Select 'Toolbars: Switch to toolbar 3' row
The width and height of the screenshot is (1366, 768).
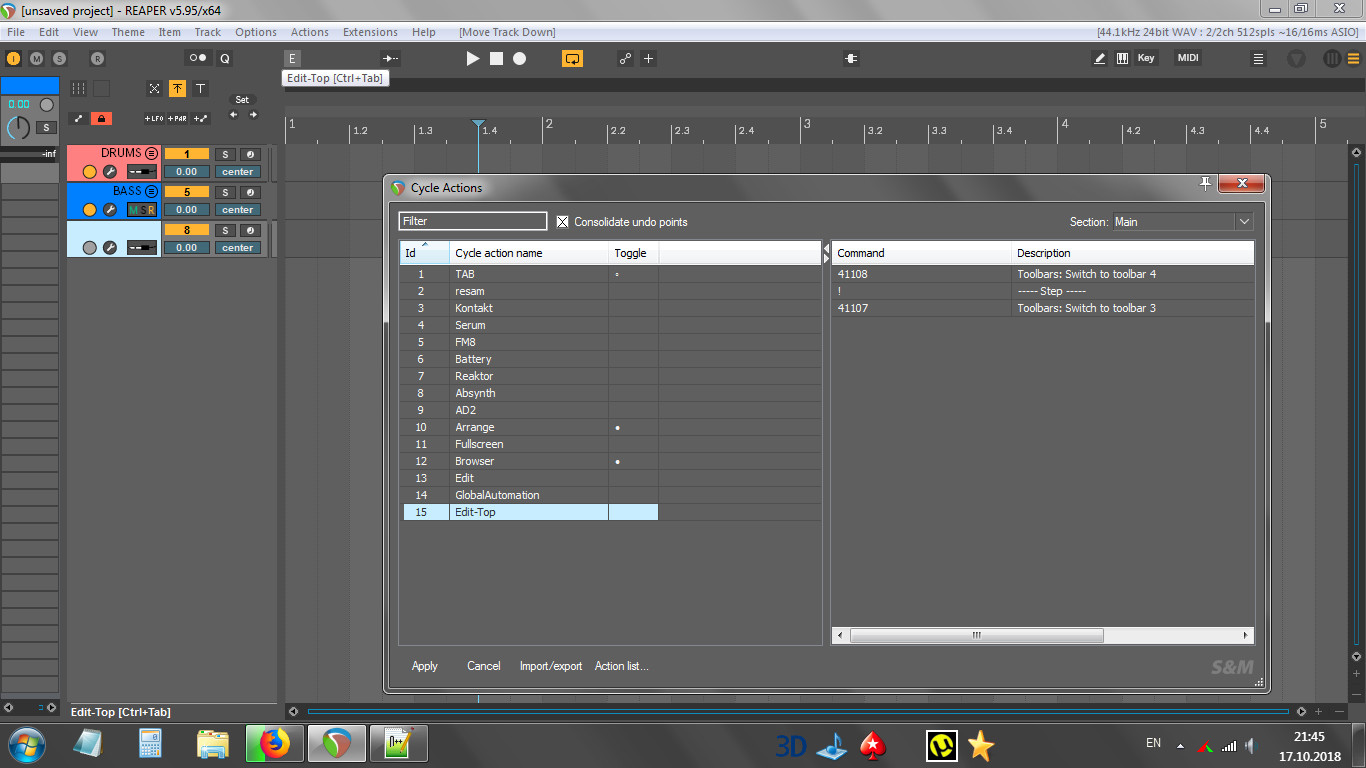[1042, 308]
